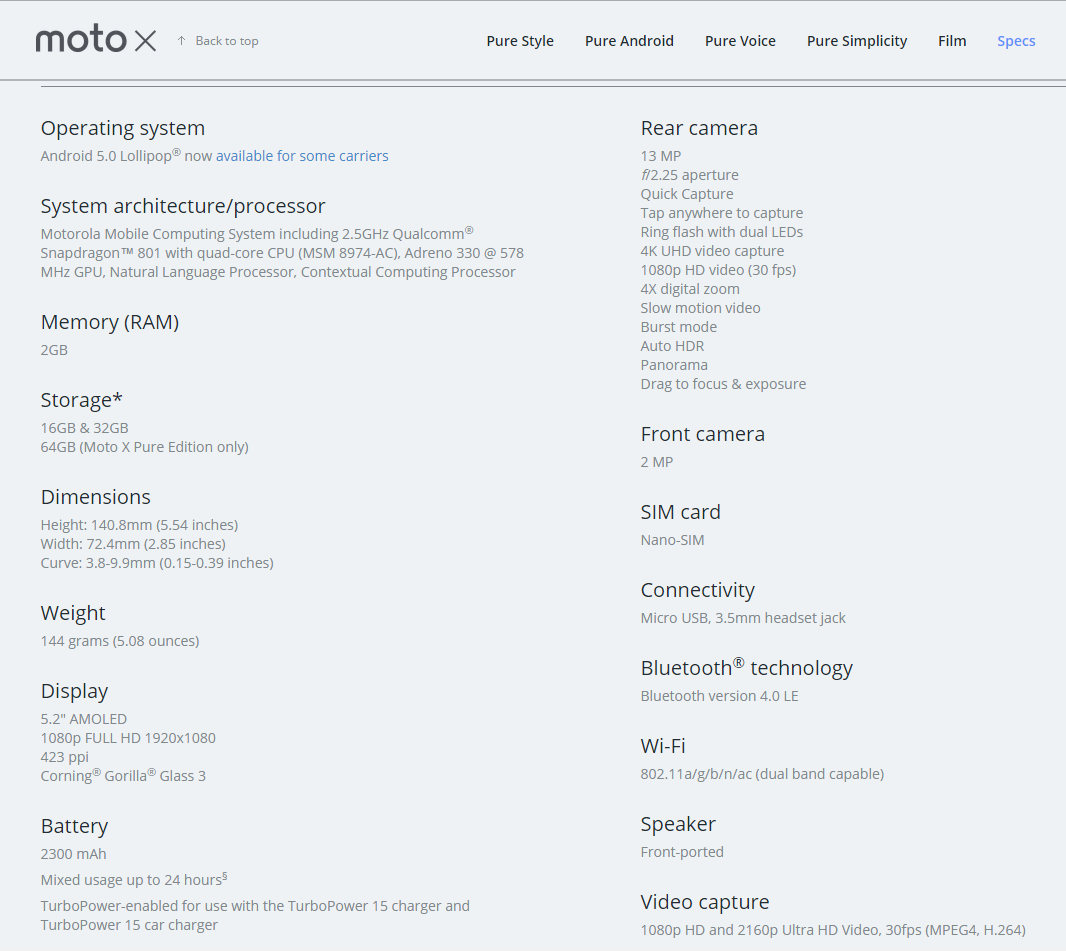The image size is (1066, 951).
Task: Click the moto x logo
Action: pos(96,40)
